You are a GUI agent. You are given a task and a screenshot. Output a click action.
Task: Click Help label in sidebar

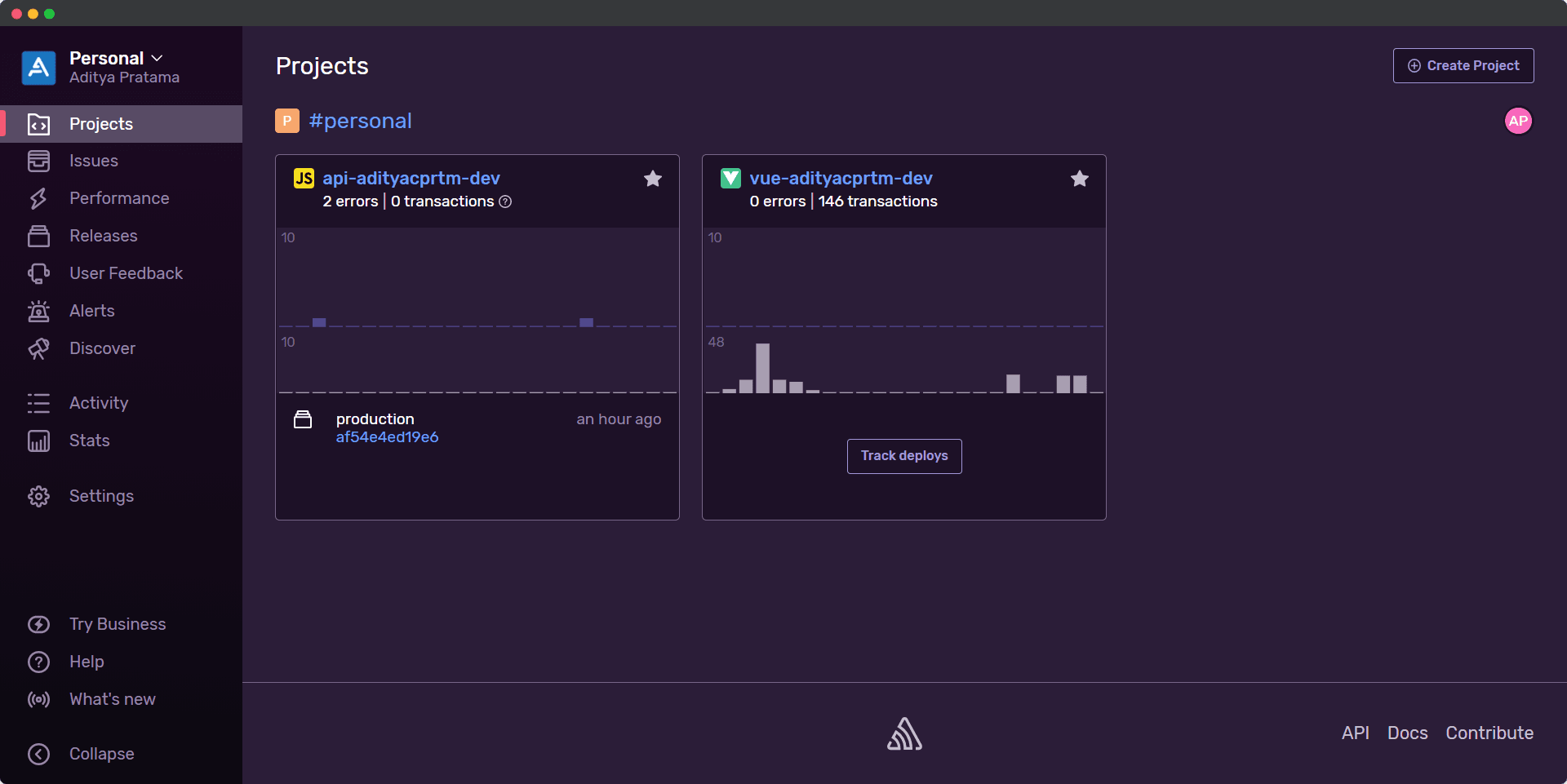pos(87,662)
